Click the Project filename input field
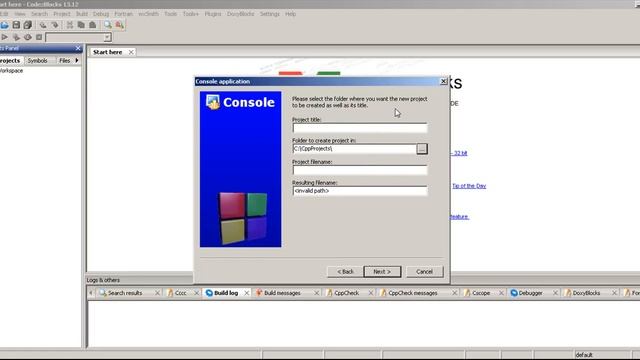This screenshot has width=640, height=360. coord(360,170)
